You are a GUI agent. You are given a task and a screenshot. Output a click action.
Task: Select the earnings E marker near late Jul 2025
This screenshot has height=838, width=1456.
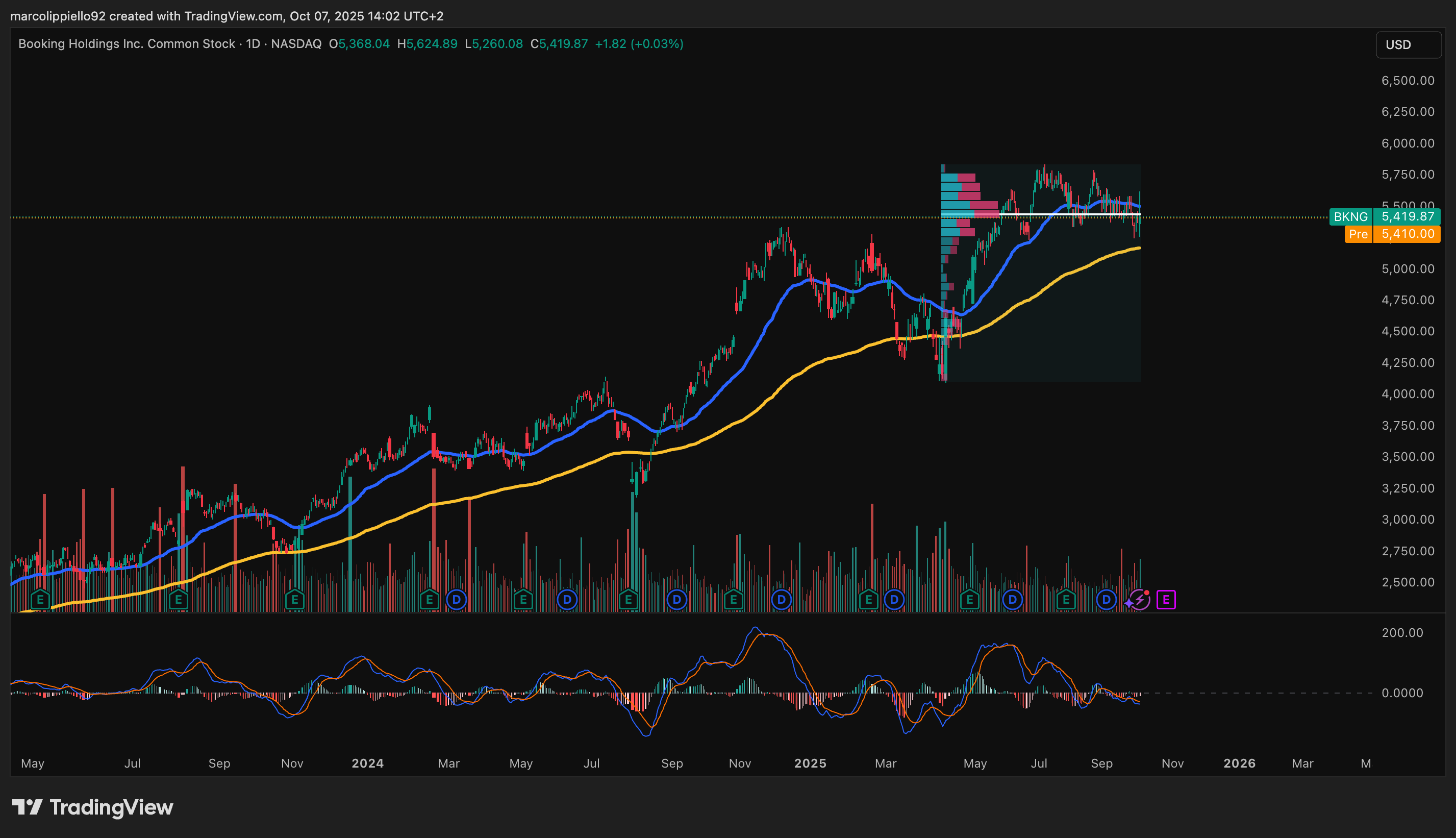(1066, 600)
